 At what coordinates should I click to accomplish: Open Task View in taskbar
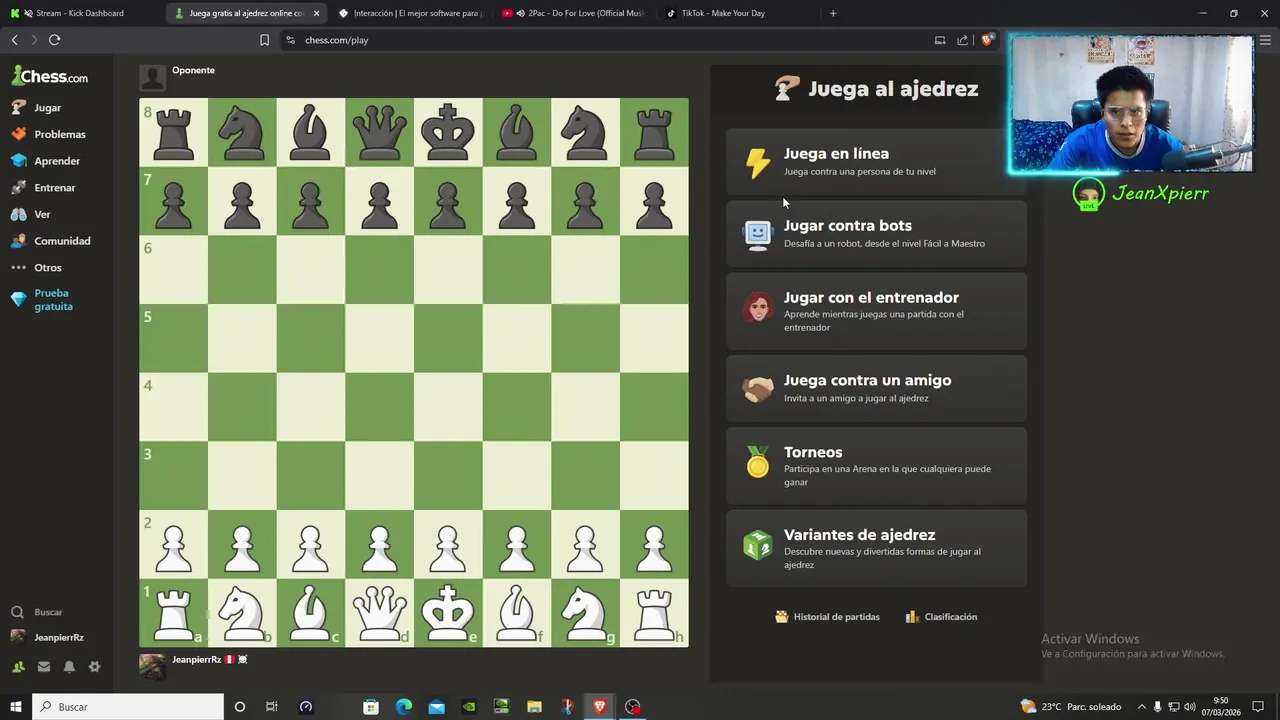tap(272, 707)
